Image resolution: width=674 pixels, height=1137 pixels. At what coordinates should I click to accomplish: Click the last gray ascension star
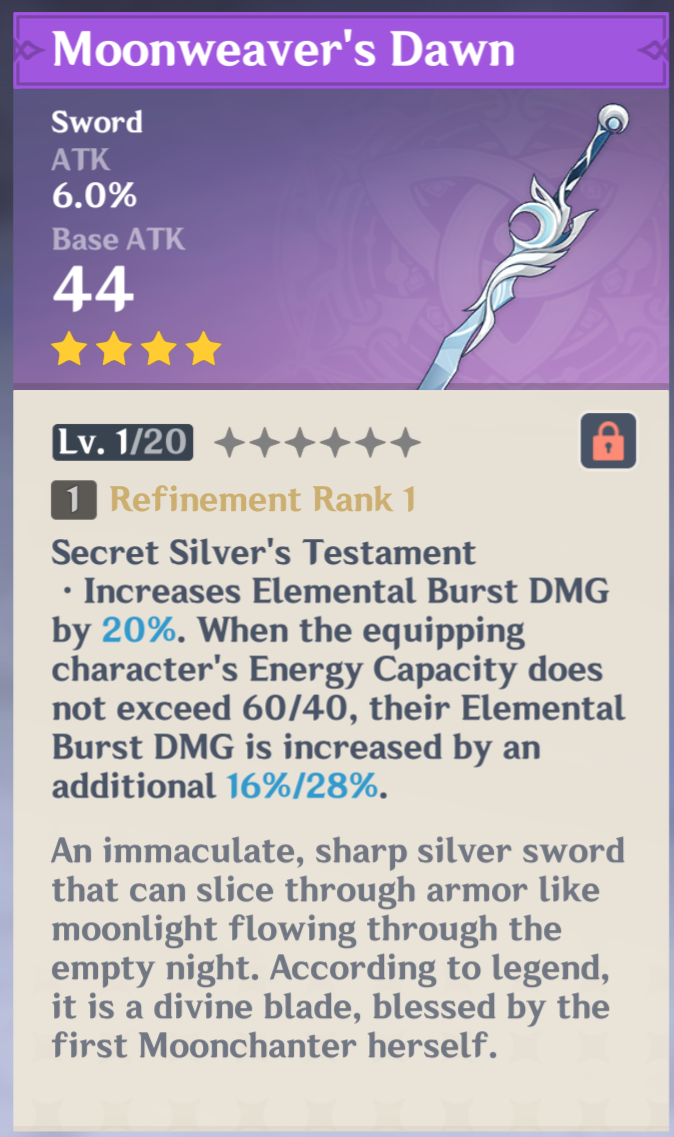[405, 442]
